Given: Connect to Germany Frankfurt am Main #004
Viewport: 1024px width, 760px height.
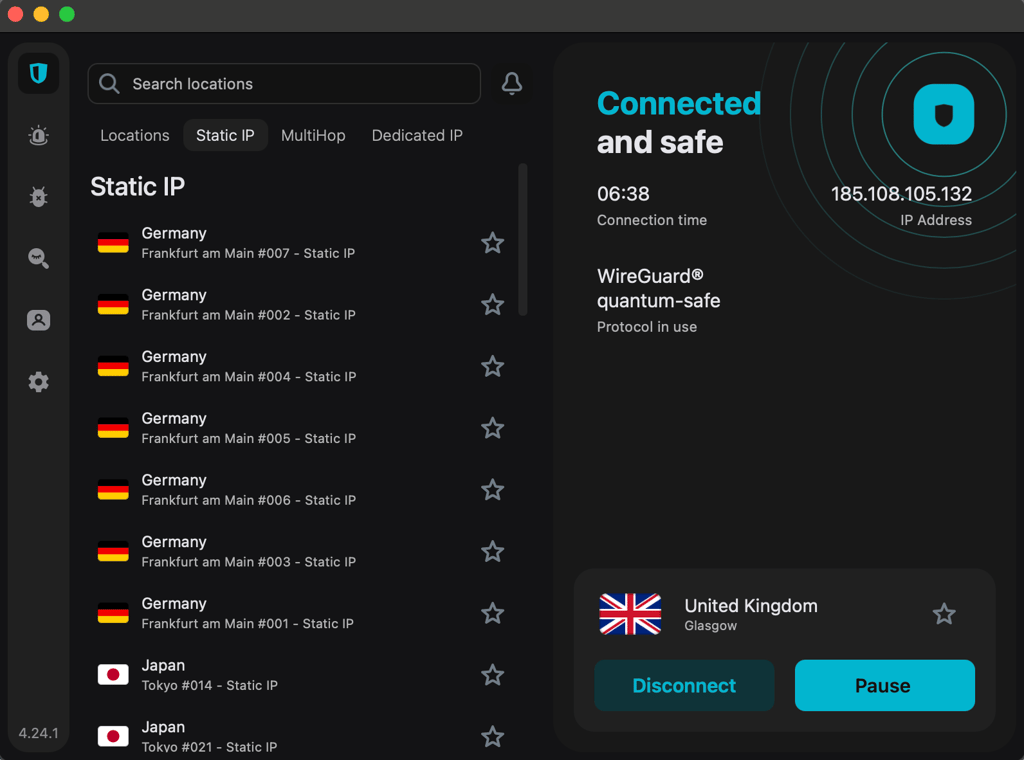Looking at the screenshot, I should 300,366.
